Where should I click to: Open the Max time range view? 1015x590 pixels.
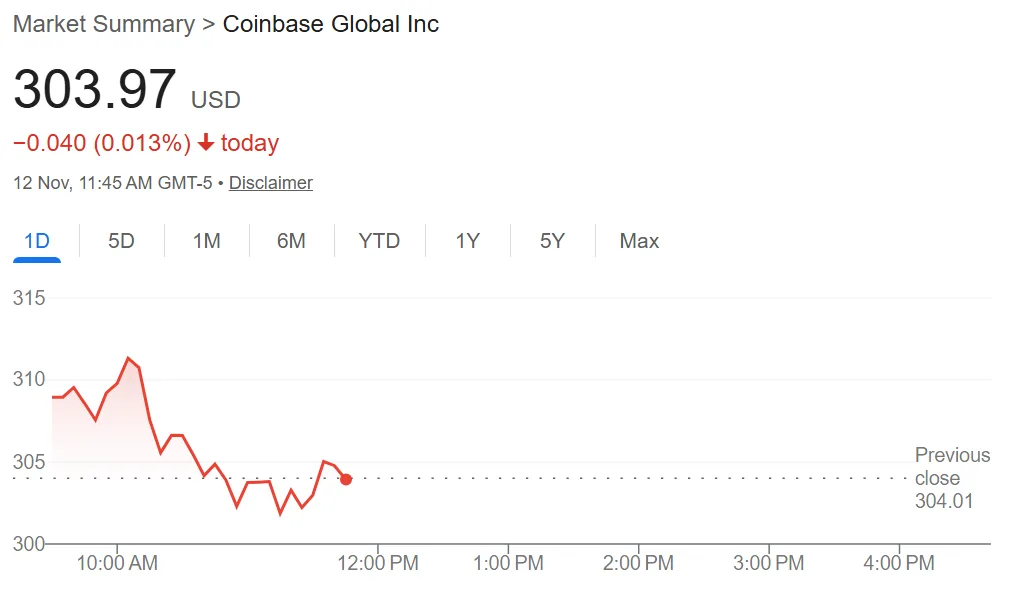(x=639, y=241)
